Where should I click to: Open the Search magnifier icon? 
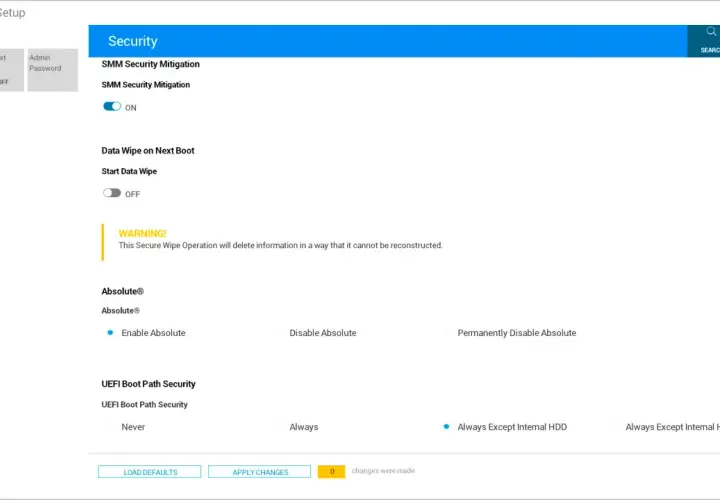click(711, 32)
